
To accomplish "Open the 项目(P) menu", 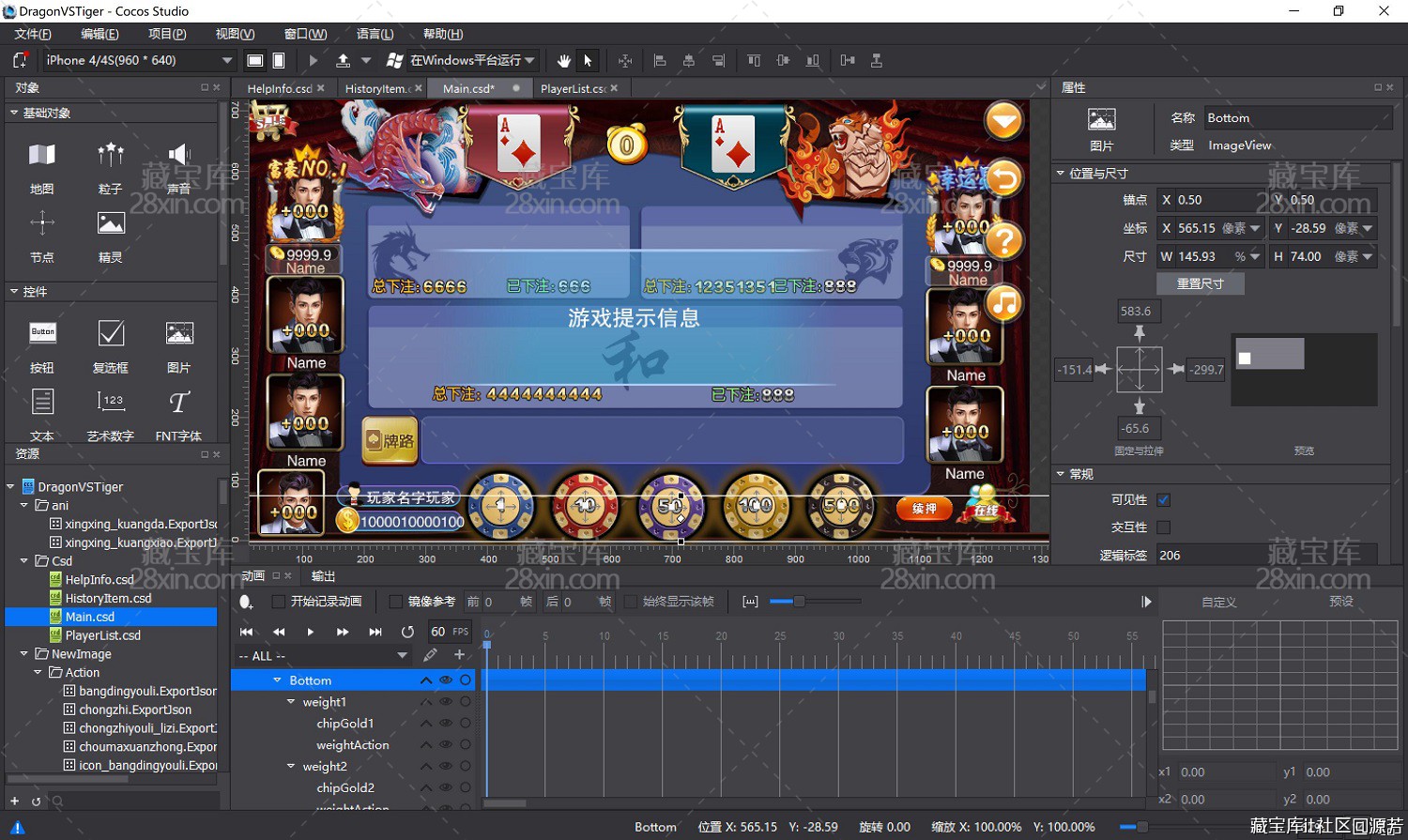I will tap(167, 34).
